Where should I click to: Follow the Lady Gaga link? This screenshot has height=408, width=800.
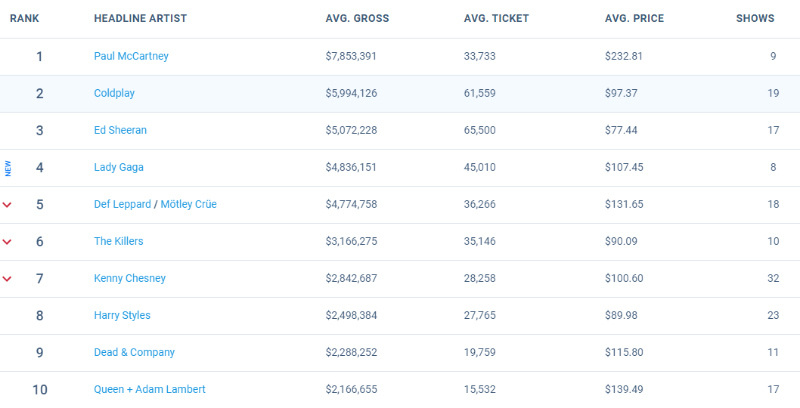tap(118, 167)
